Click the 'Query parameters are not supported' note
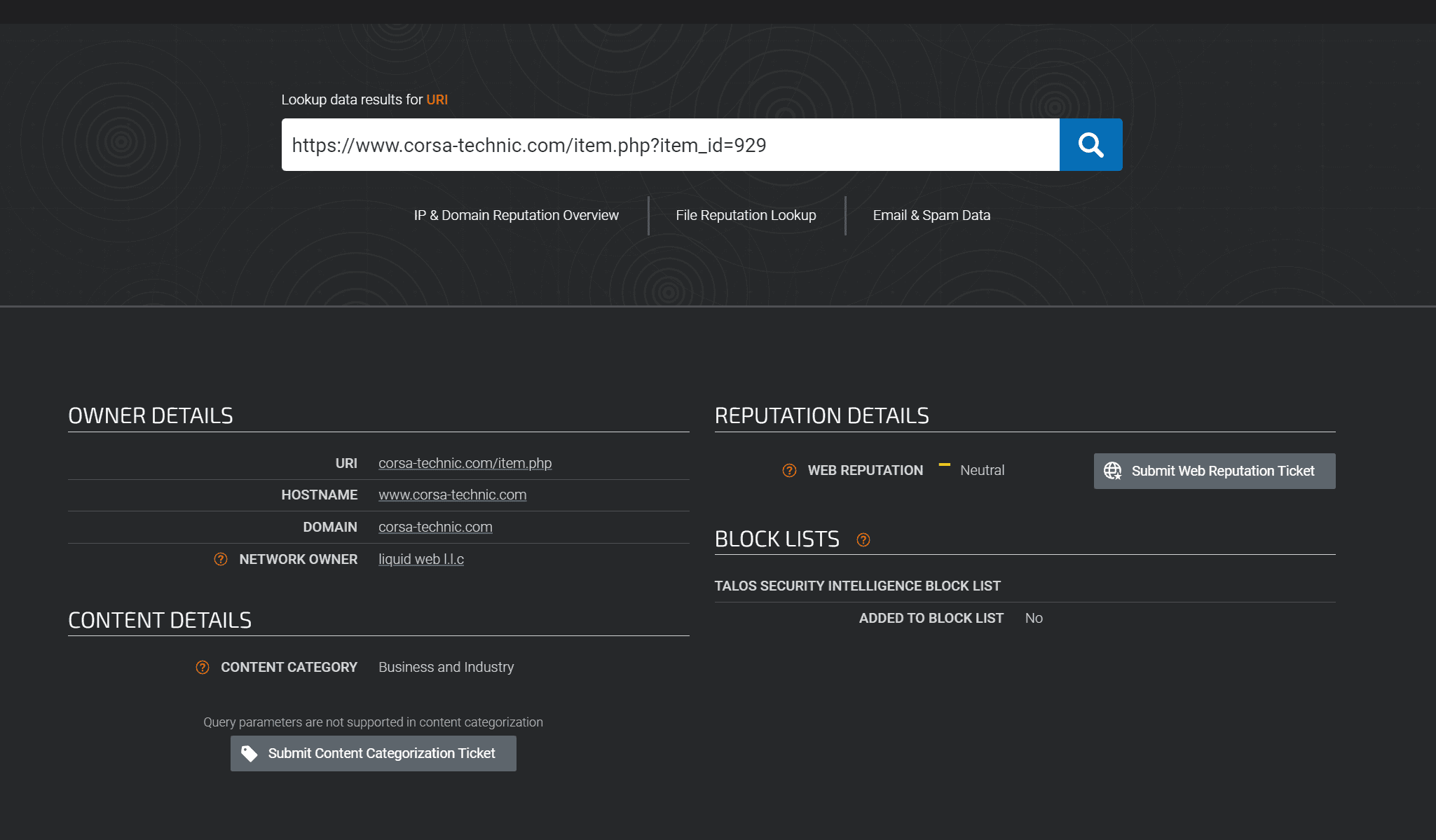This screenshot has height=840, width=1436. [373, 722]
